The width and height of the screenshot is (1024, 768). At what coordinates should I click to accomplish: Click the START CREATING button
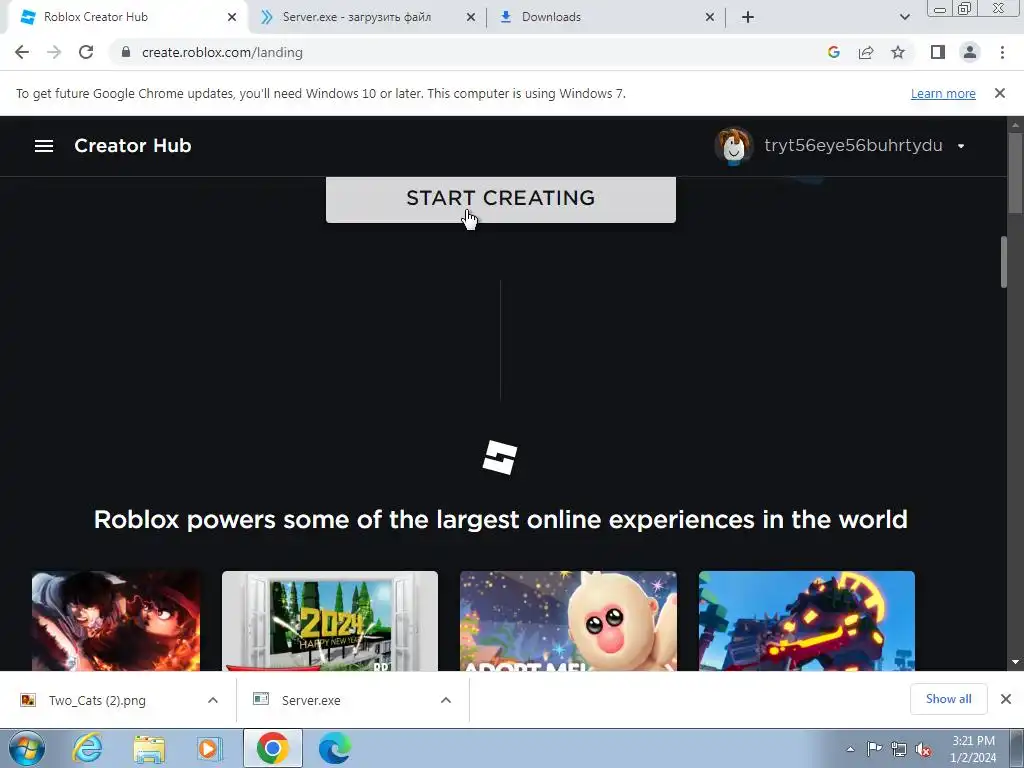pyautogui.click(x=500, y=199)
